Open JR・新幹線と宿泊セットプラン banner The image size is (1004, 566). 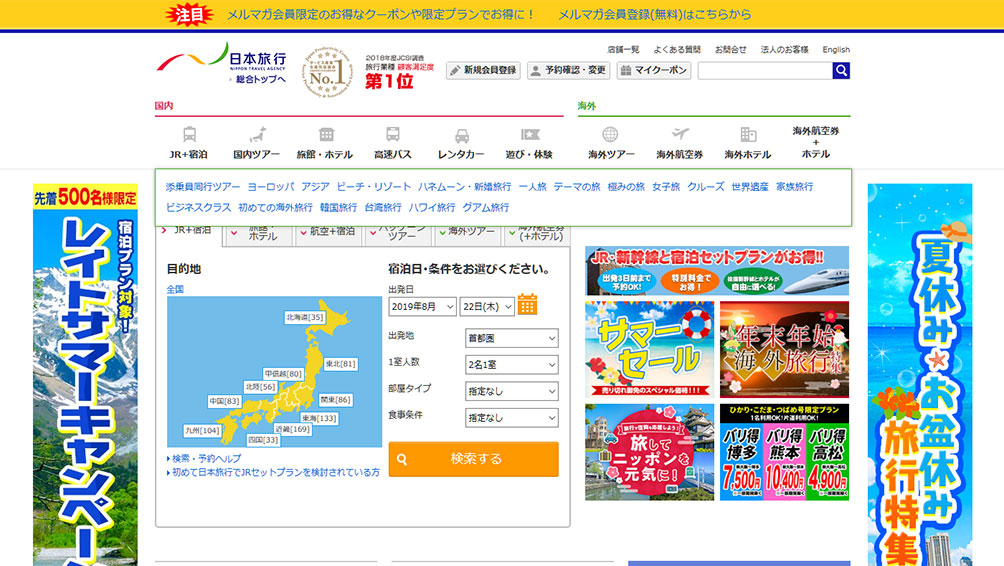pyautogui.click(x=717, y=271)
